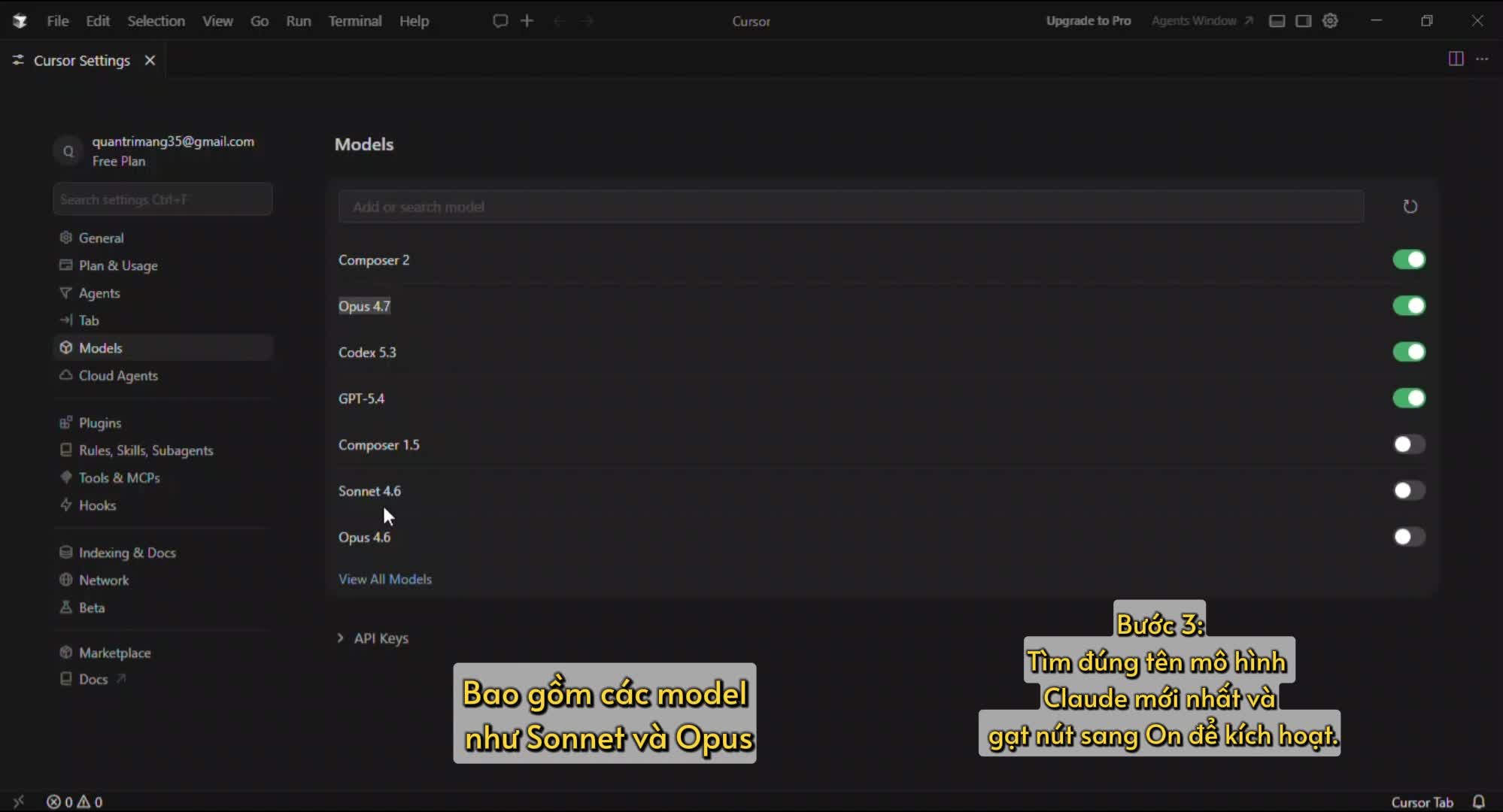Screen dimensions: 1503x812
Task: Open the Tab settings section
Action: point(162,320)
